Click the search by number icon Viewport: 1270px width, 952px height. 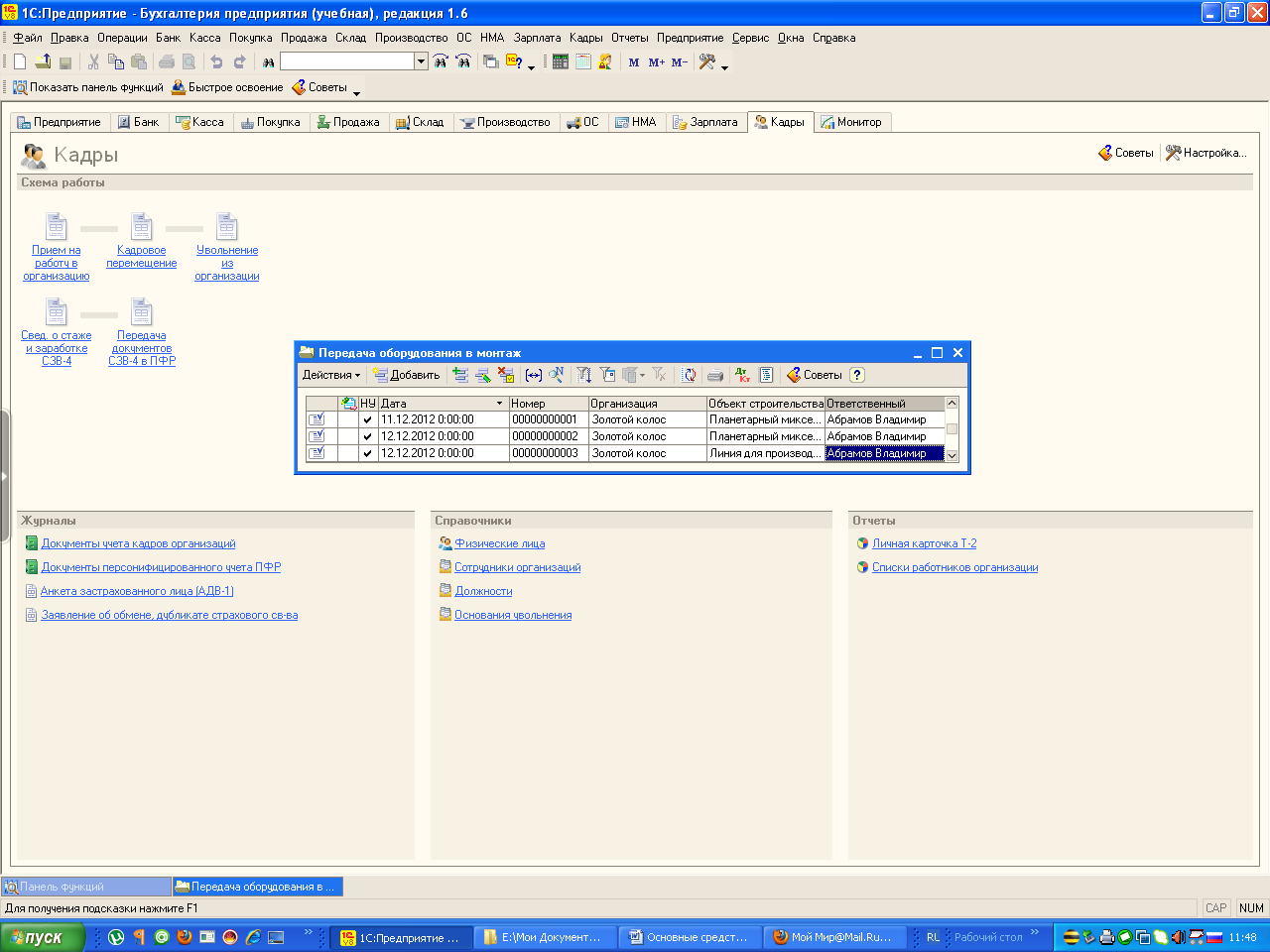point(557,375)
